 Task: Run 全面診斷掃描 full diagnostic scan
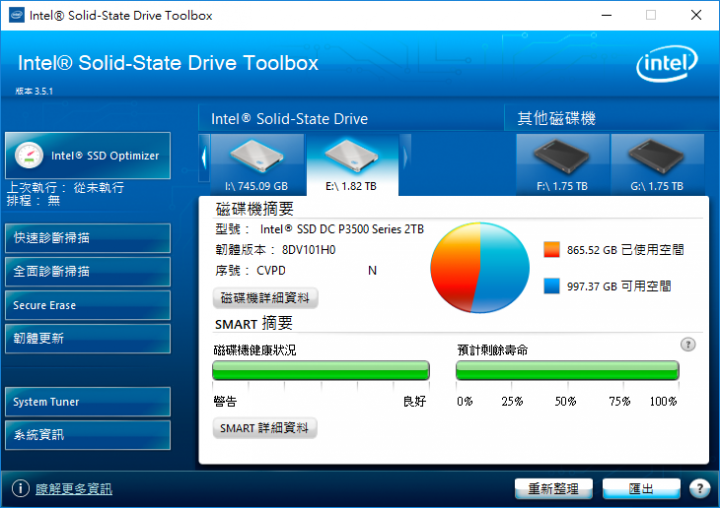tap(88, 271)
